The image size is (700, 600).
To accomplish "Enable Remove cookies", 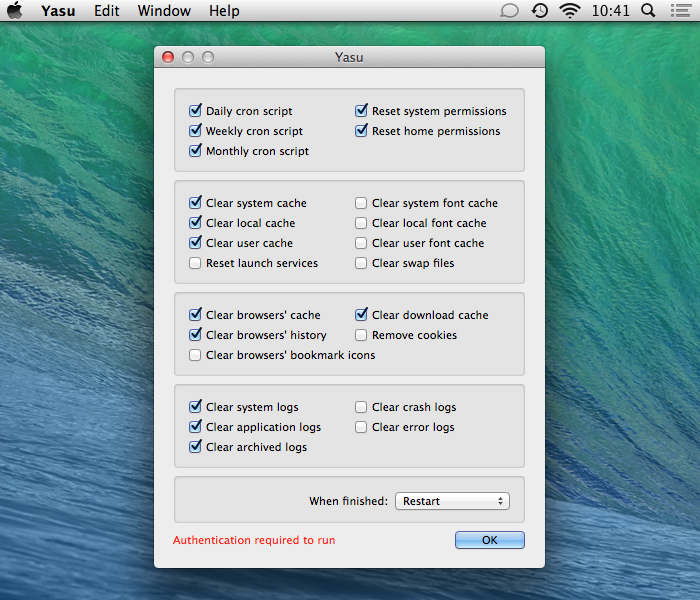I will click(361, 335).
